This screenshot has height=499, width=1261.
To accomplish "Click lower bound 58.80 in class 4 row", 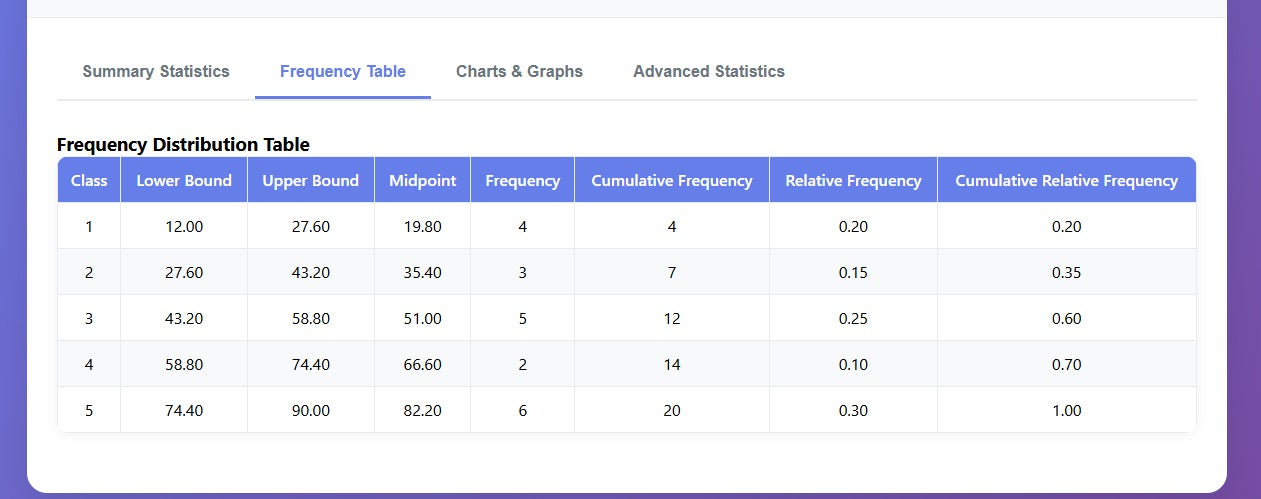I will (x=184, y=365).
